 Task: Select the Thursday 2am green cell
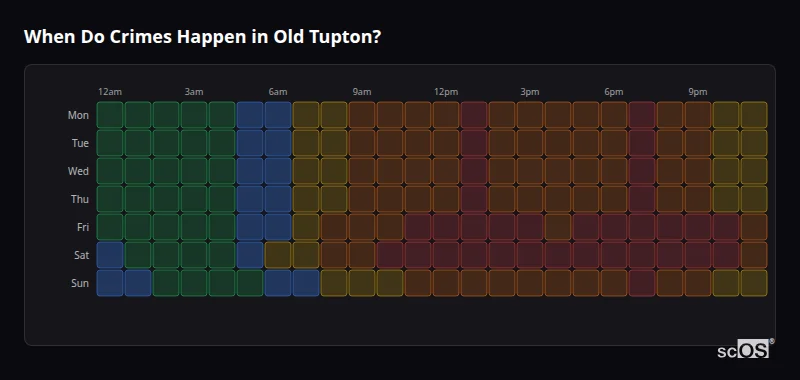click(x=166, y=199)
